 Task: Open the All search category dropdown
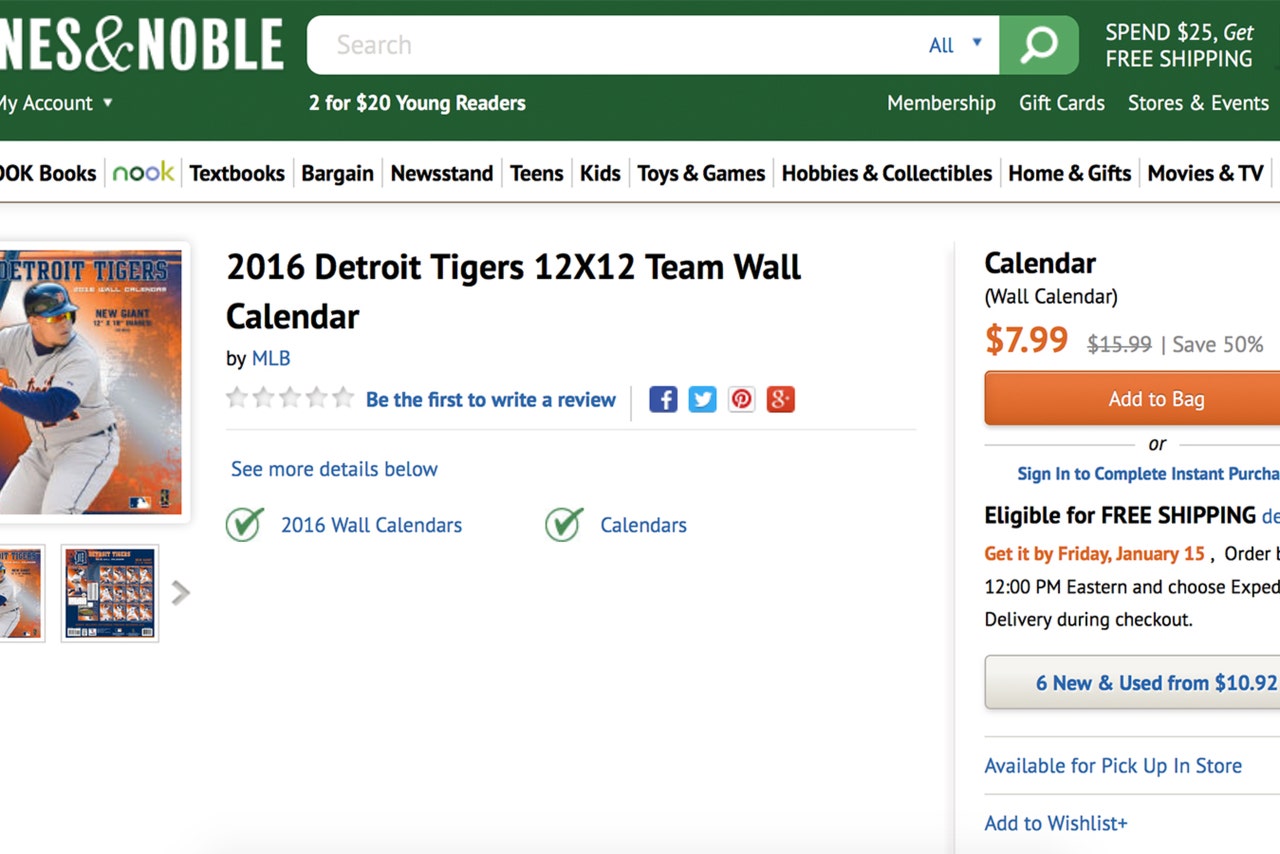pyautogui.click(x=955, y=45)
